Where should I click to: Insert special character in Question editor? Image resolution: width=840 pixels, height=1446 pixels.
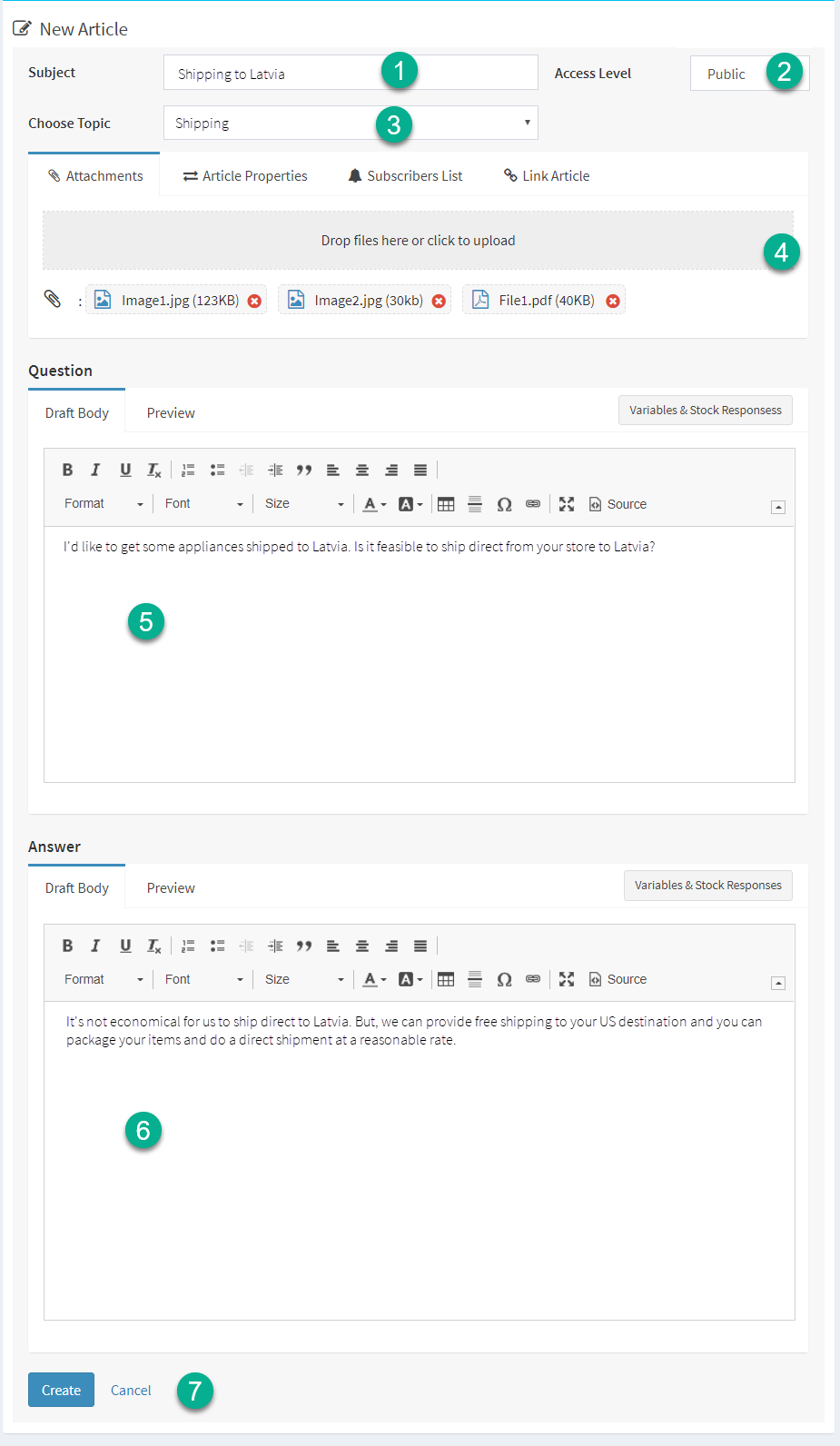tap(504, 504)
